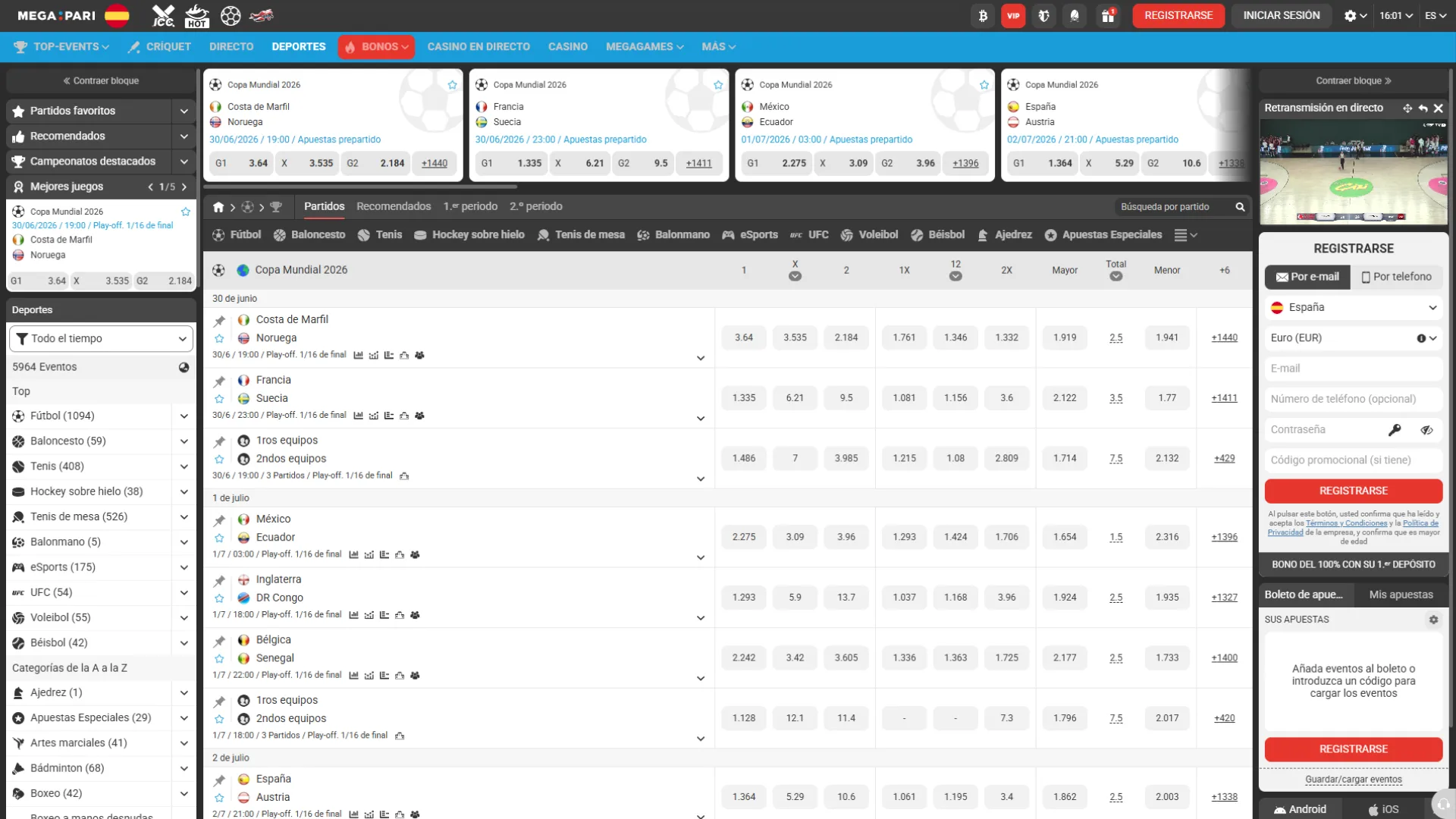Click the search magnifier icon
1456x819 pixels.
1240,207
